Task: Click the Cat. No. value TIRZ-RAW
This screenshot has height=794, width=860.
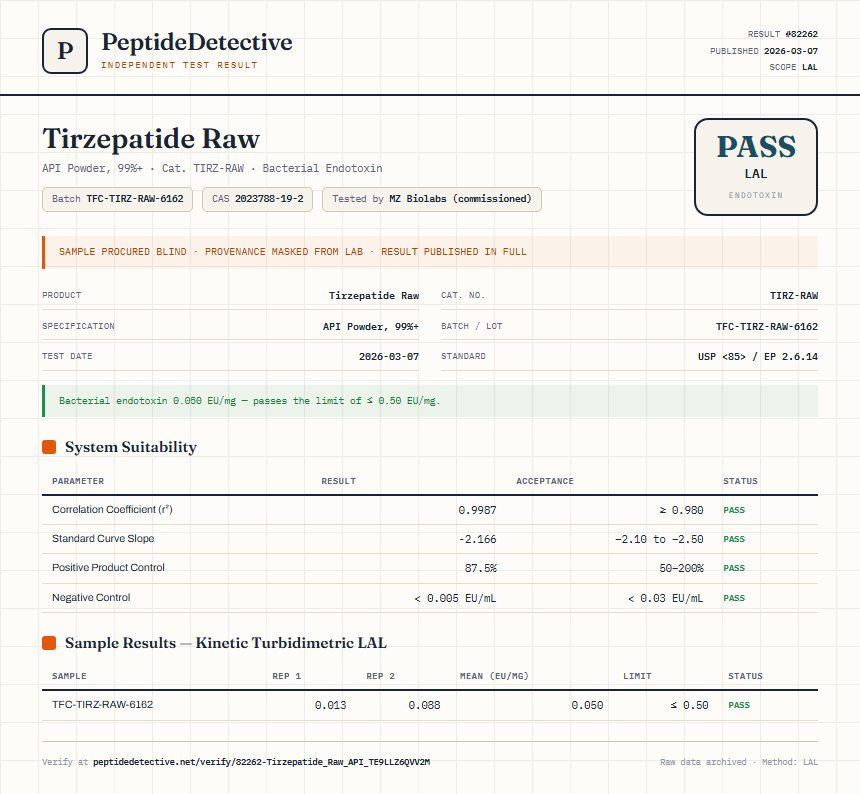Action: (794, 296)
